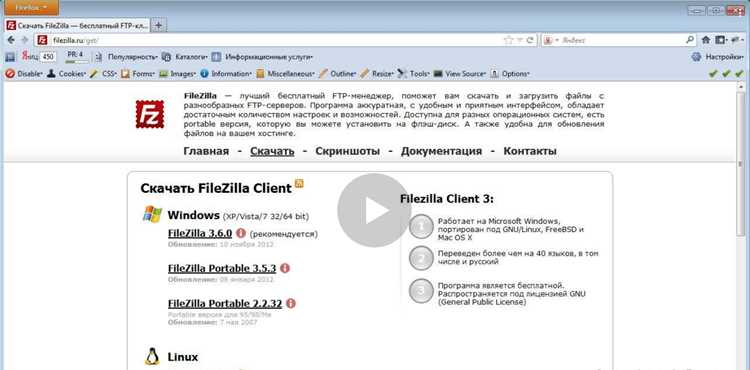
Task: Click the last green checkmark status icon
Action: pyautogui.click(x=739, y=74)
